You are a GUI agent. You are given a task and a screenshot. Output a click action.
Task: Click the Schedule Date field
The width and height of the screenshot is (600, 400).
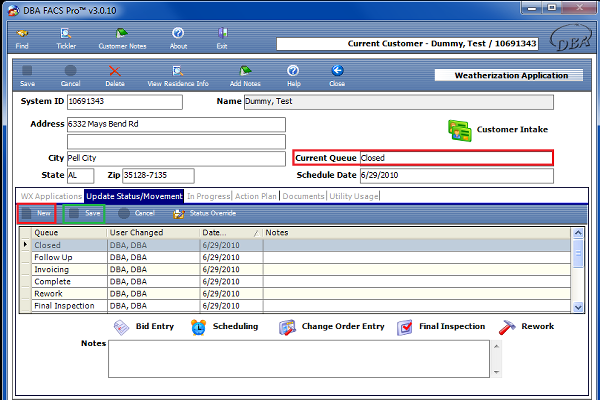(x=457, y=176)
